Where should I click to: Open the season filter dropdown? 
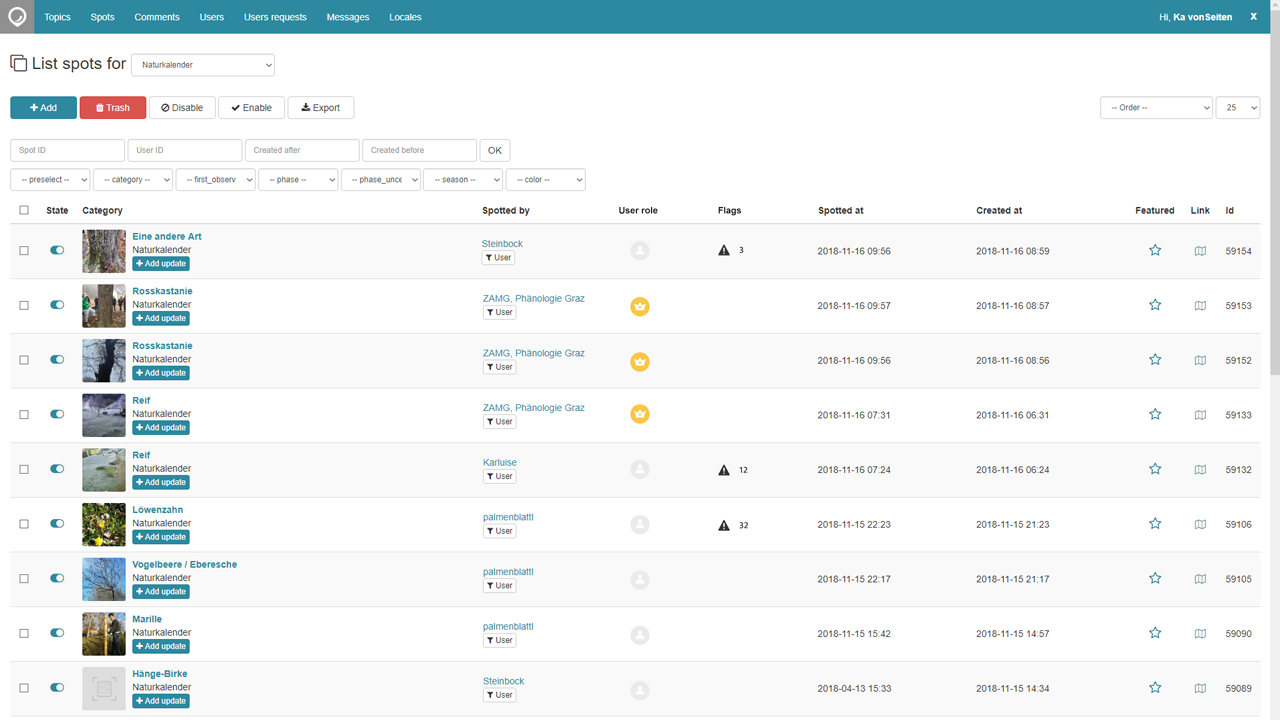point(462,180)
